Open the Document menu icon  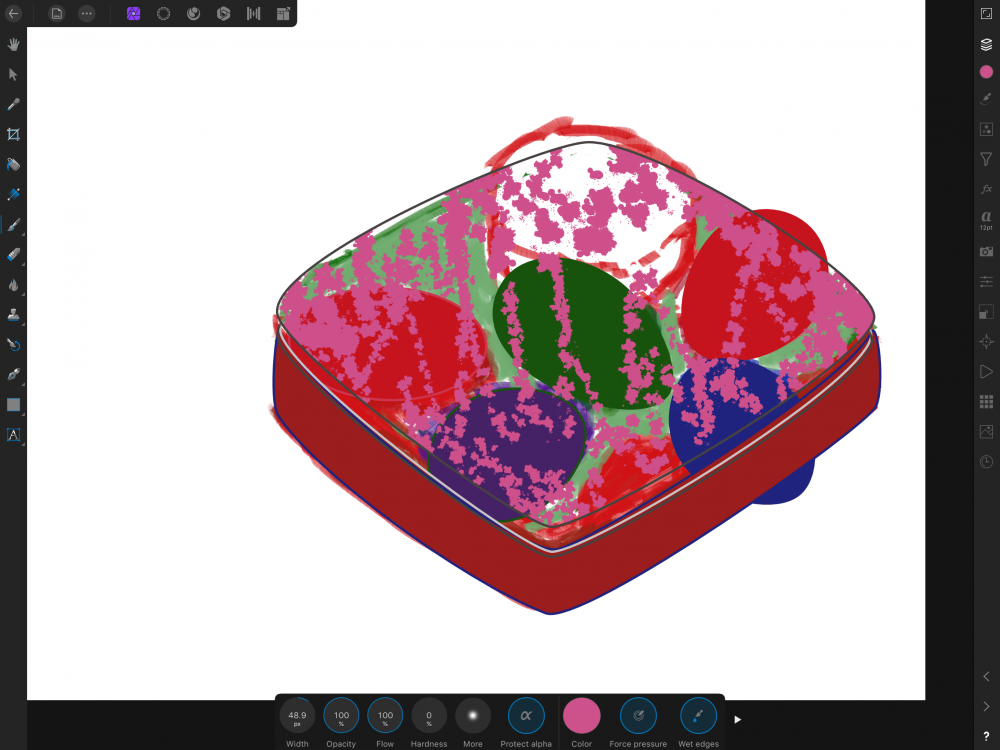point(57,13)
